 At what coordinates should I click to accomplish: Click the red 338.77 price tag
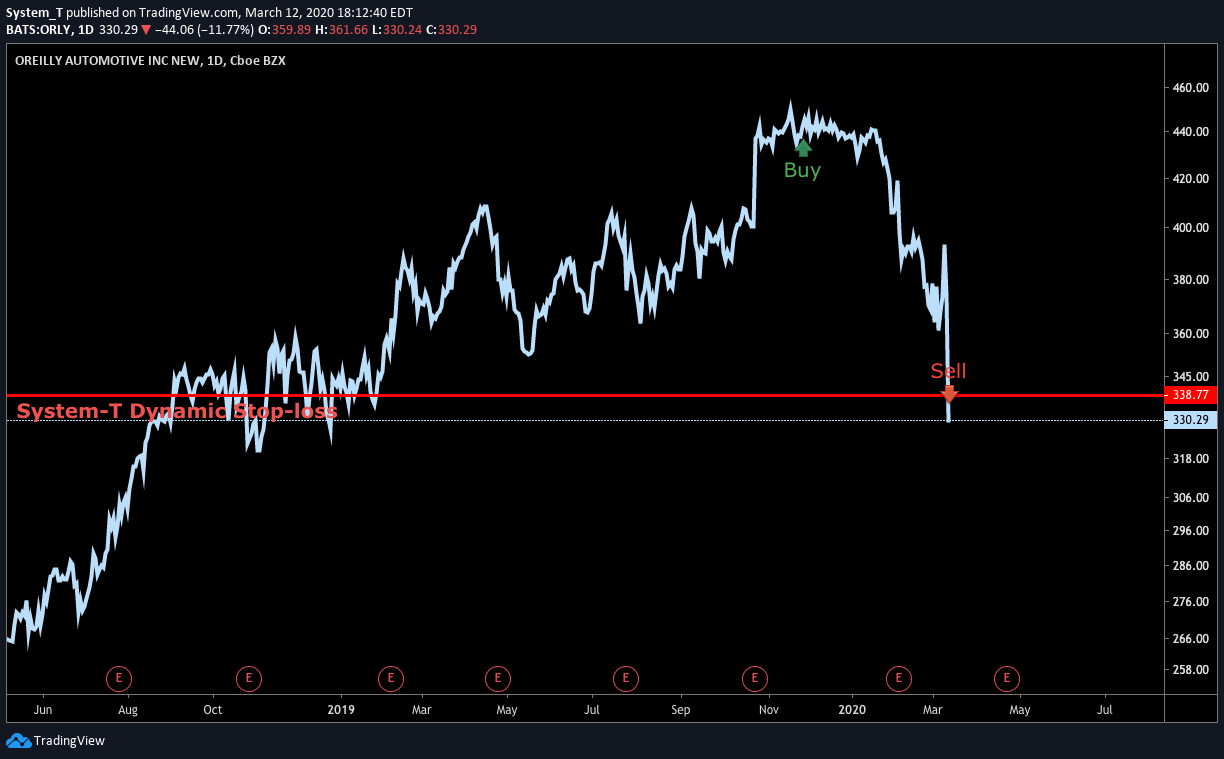1191,395
